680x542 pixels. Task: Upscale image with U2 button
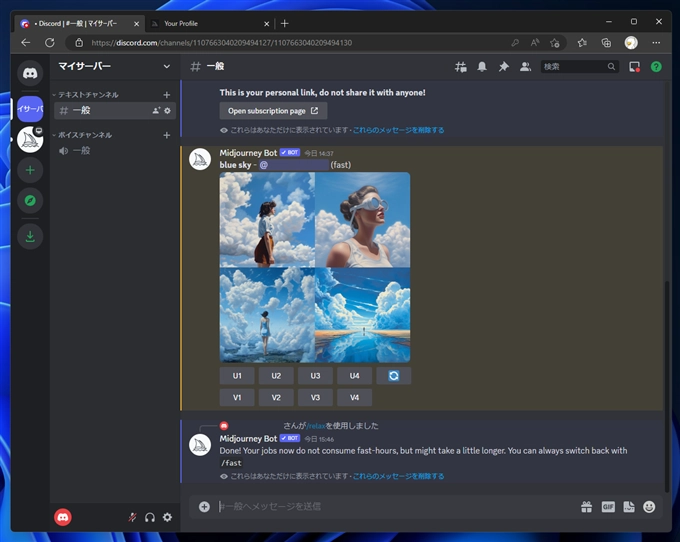pos(276,376)
